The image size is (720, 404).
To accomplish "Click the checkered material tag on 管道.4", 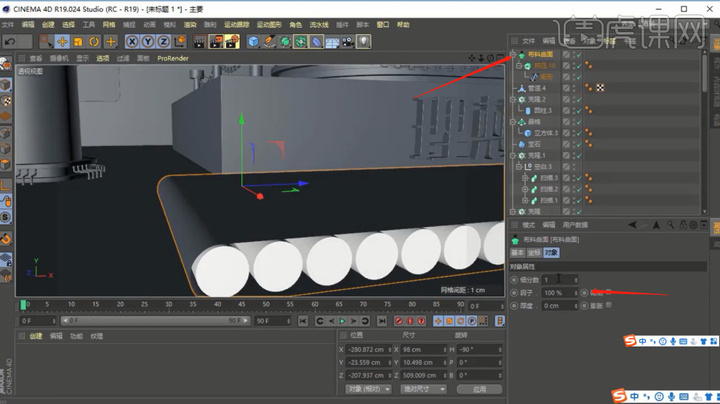I will coord(600,88).
